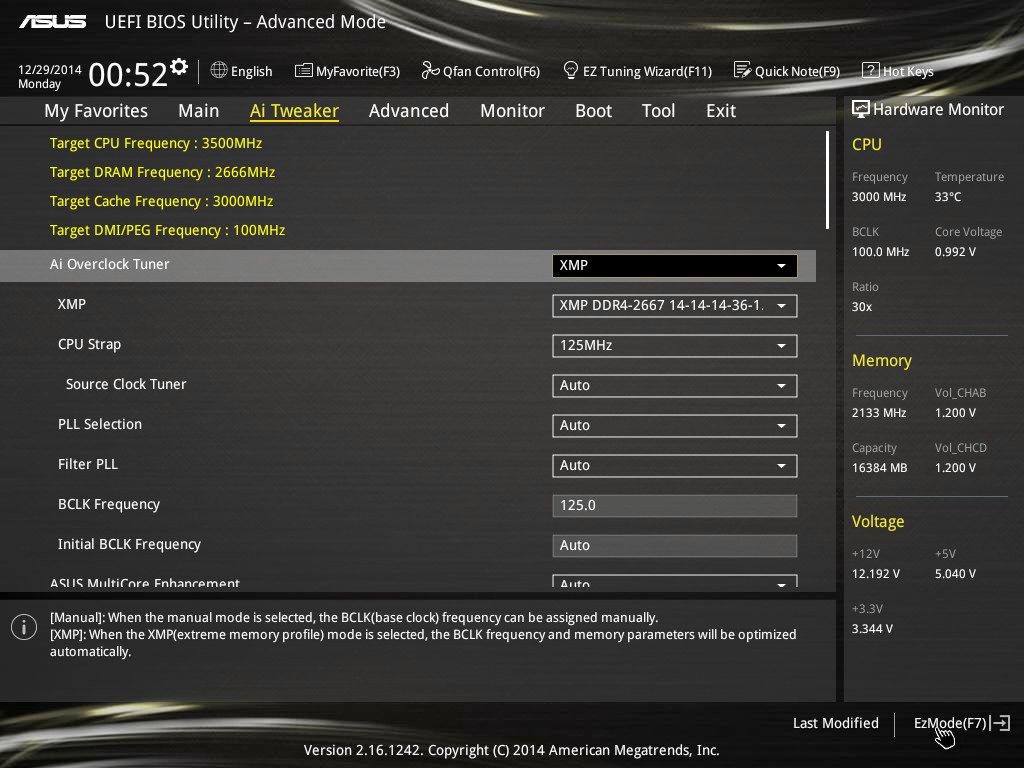Click the info icon in help panel

coord(24,627)
